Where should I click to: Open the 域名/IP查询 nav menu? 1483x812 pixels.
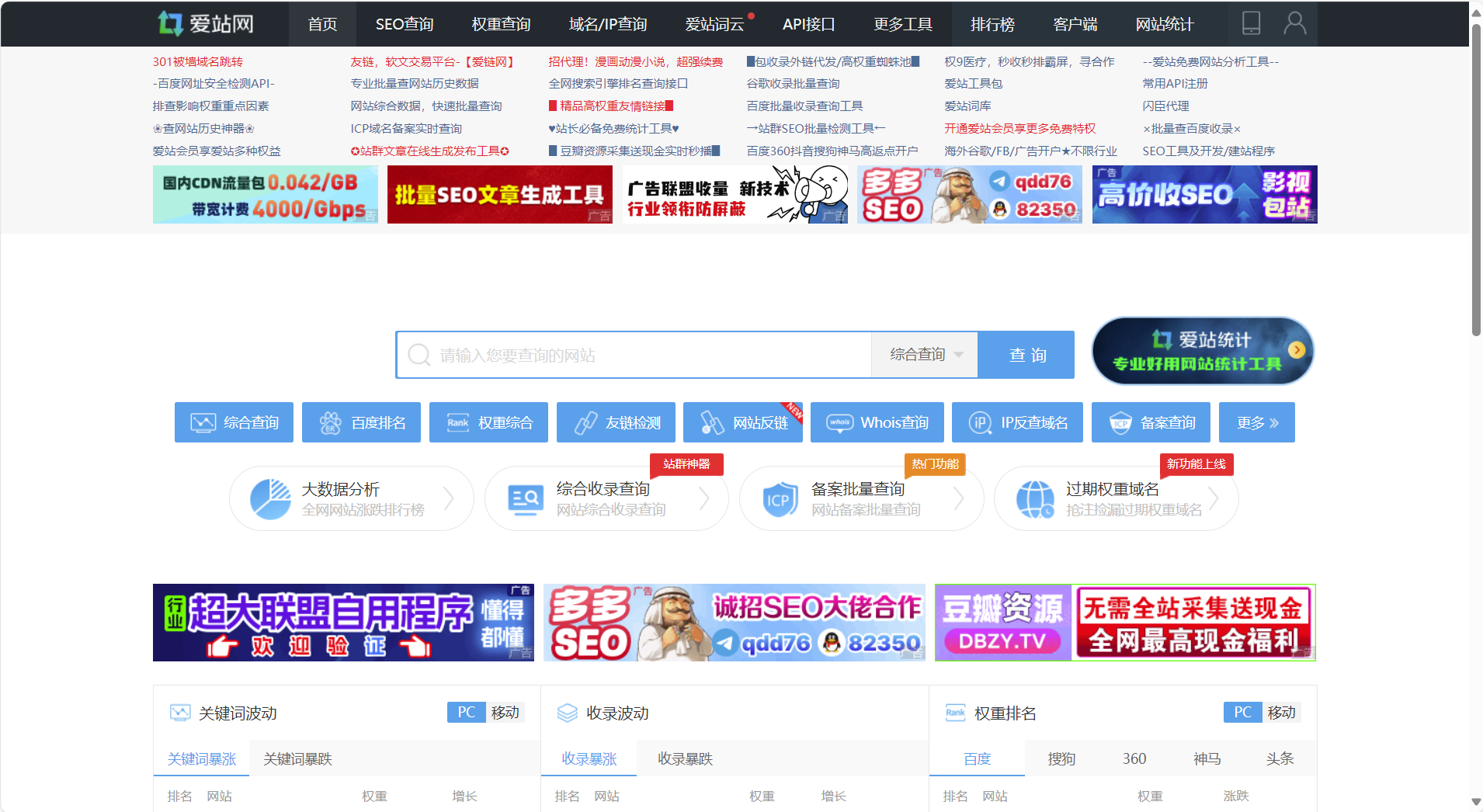[607, 24]
